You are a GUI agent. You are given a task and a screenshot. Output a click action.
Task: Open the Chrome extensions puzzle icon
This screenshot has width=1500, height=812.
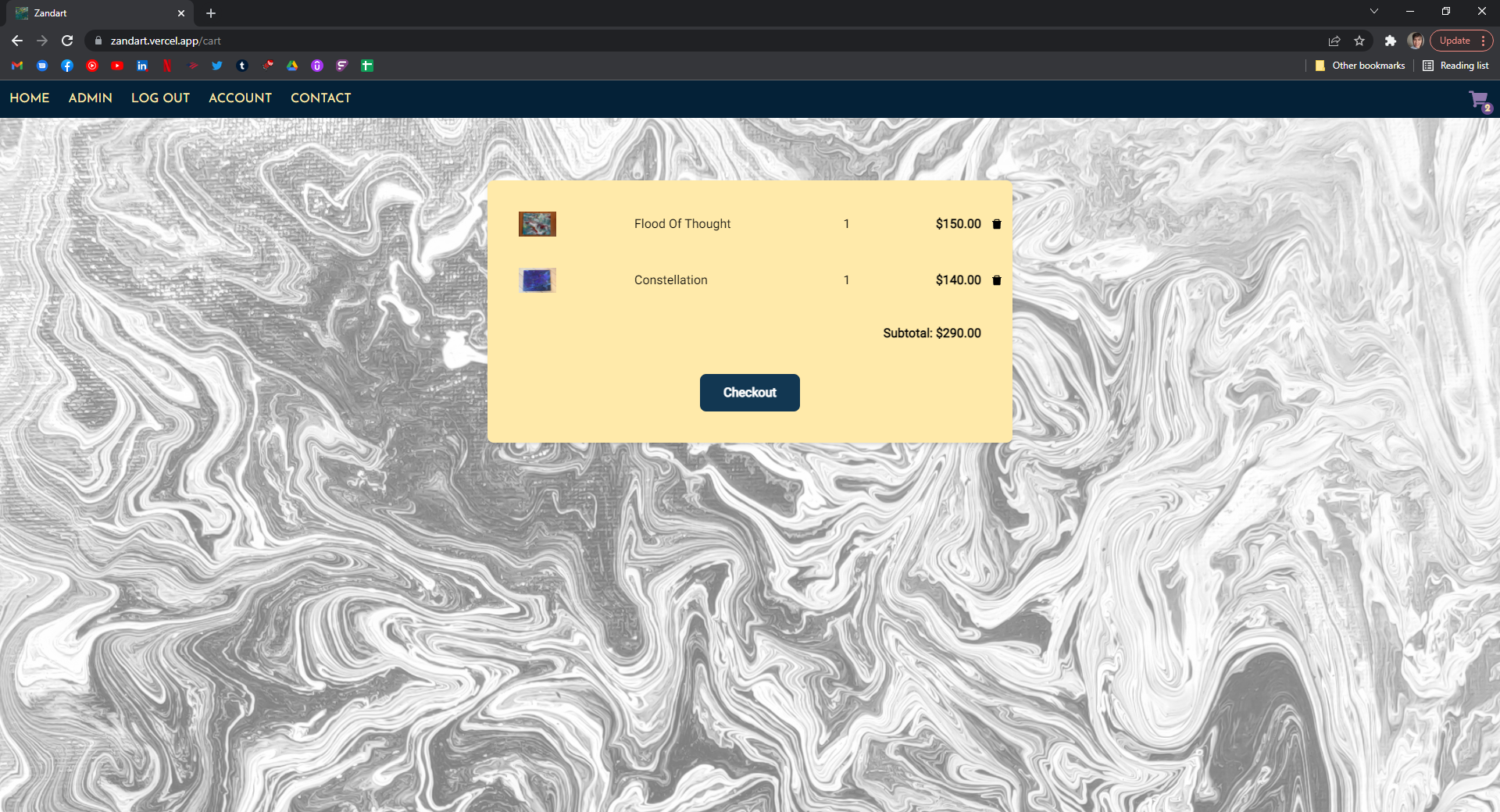coord(1390,41)
